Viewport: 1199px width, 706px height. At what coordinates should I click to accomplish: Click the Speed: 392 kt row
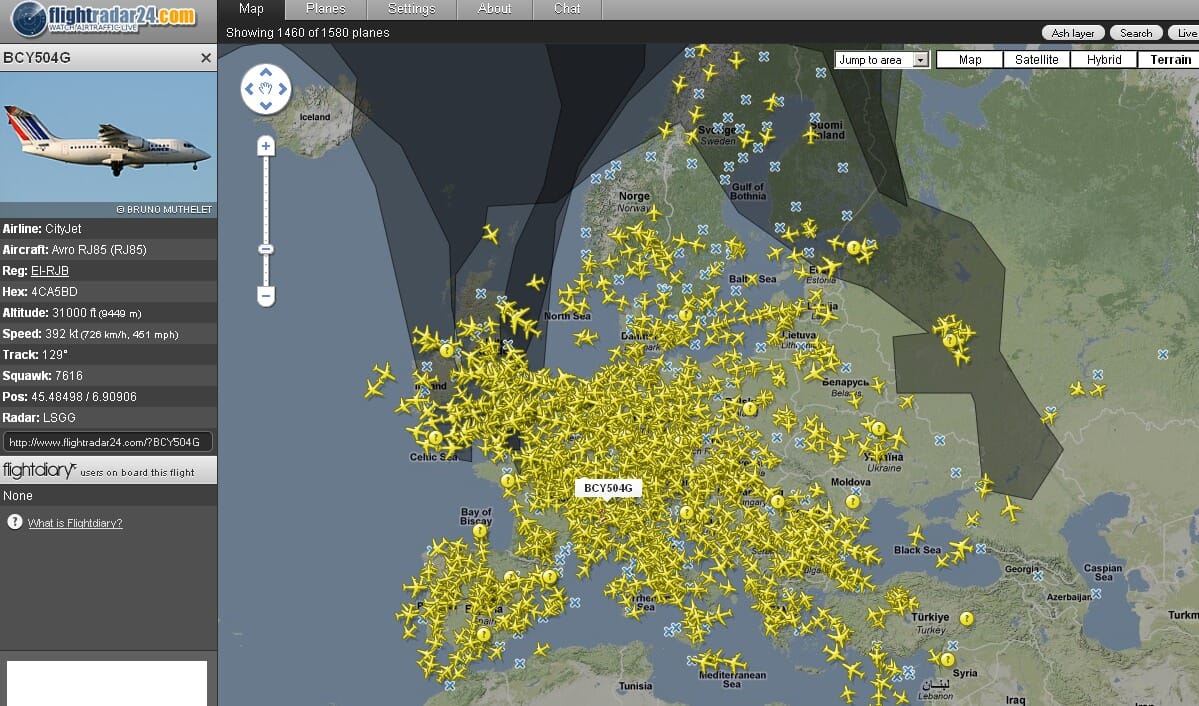109,333
